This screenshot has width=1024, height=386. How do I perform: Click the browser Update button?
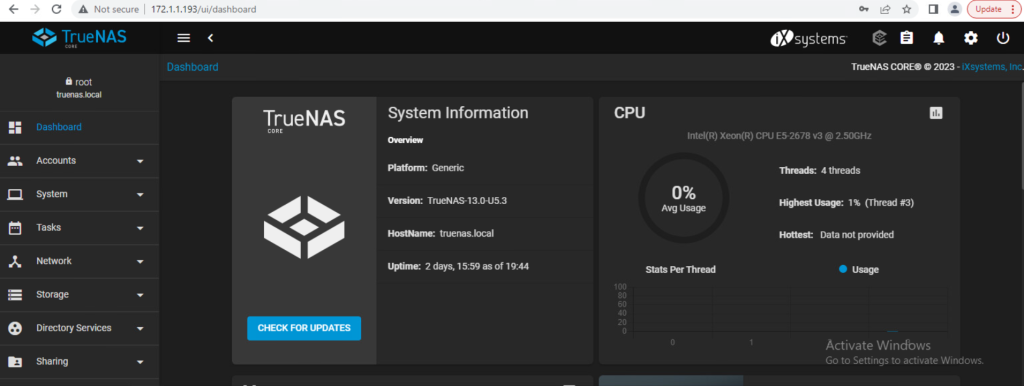993,9
